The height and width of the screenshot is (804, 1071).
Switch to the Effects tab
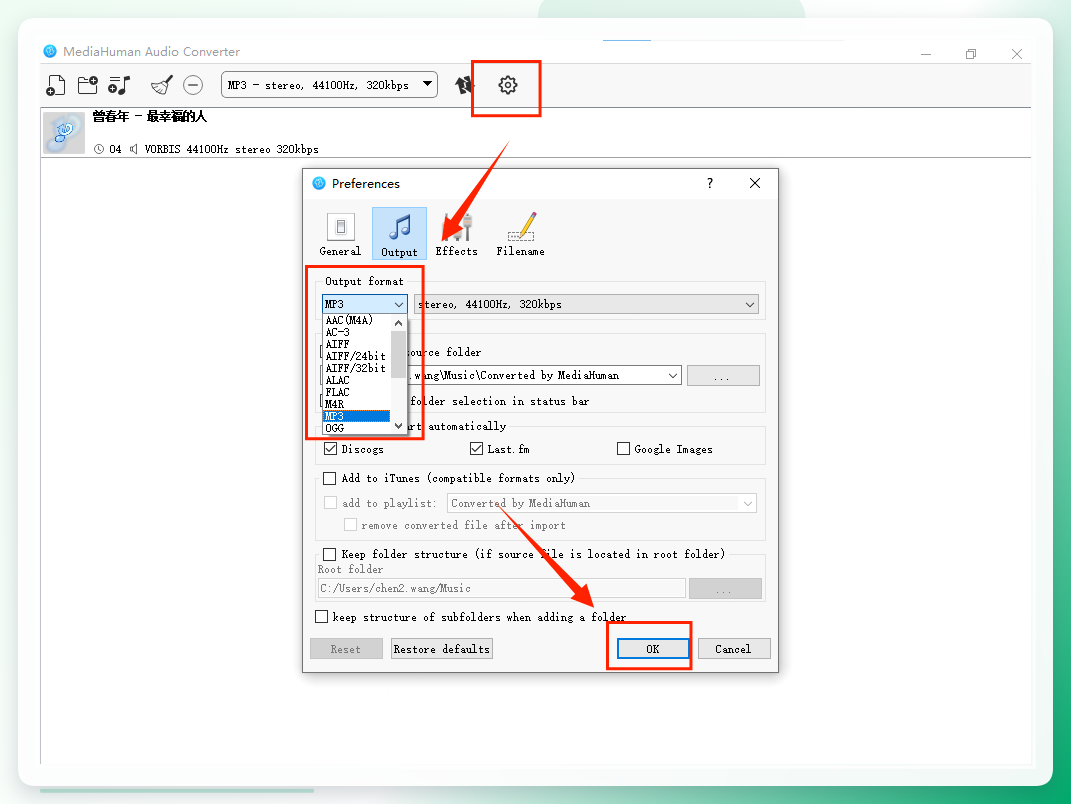coord(456,234)
